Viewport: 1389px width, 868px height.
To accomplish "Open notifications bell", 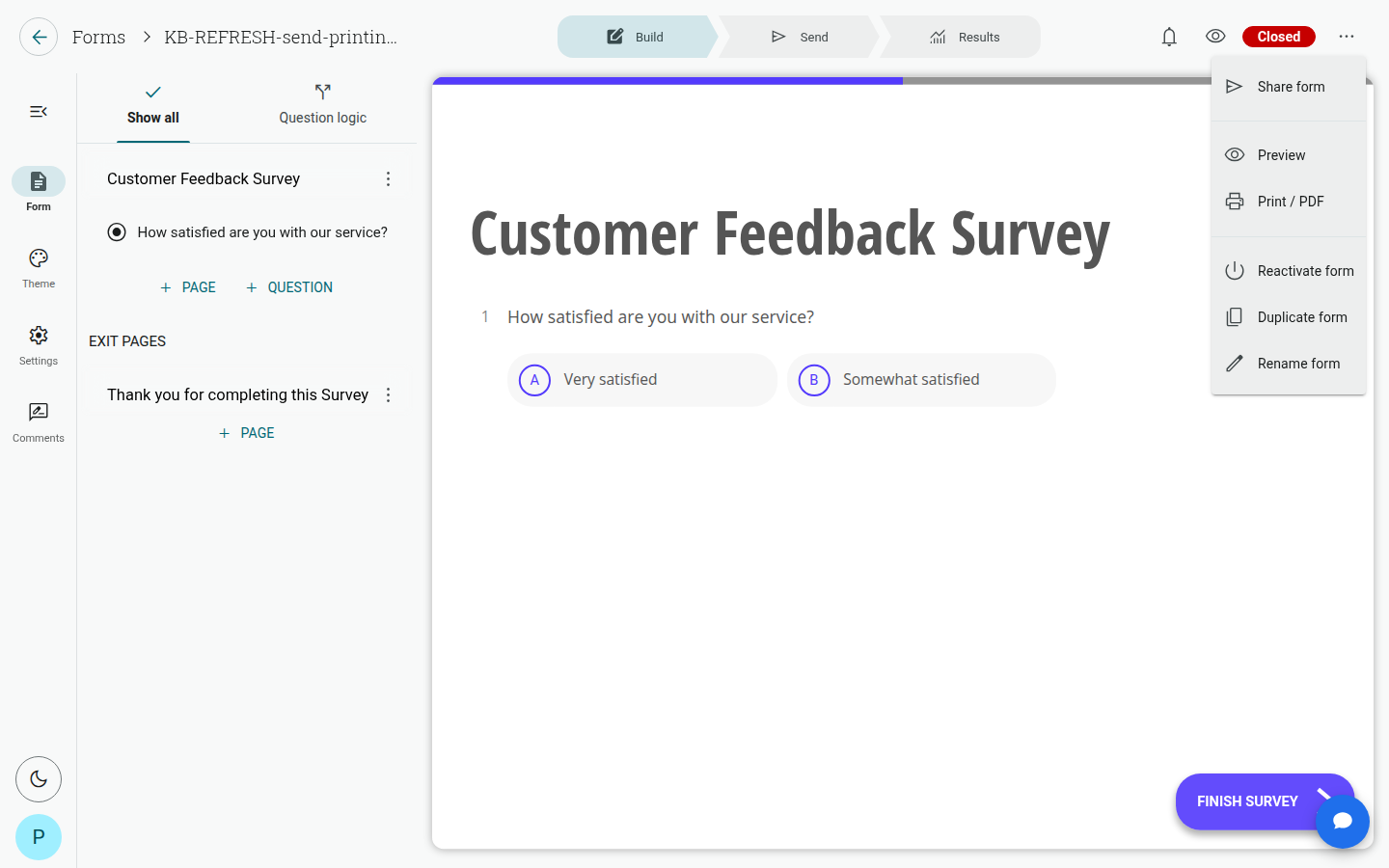I will (x=1169, y=37).
